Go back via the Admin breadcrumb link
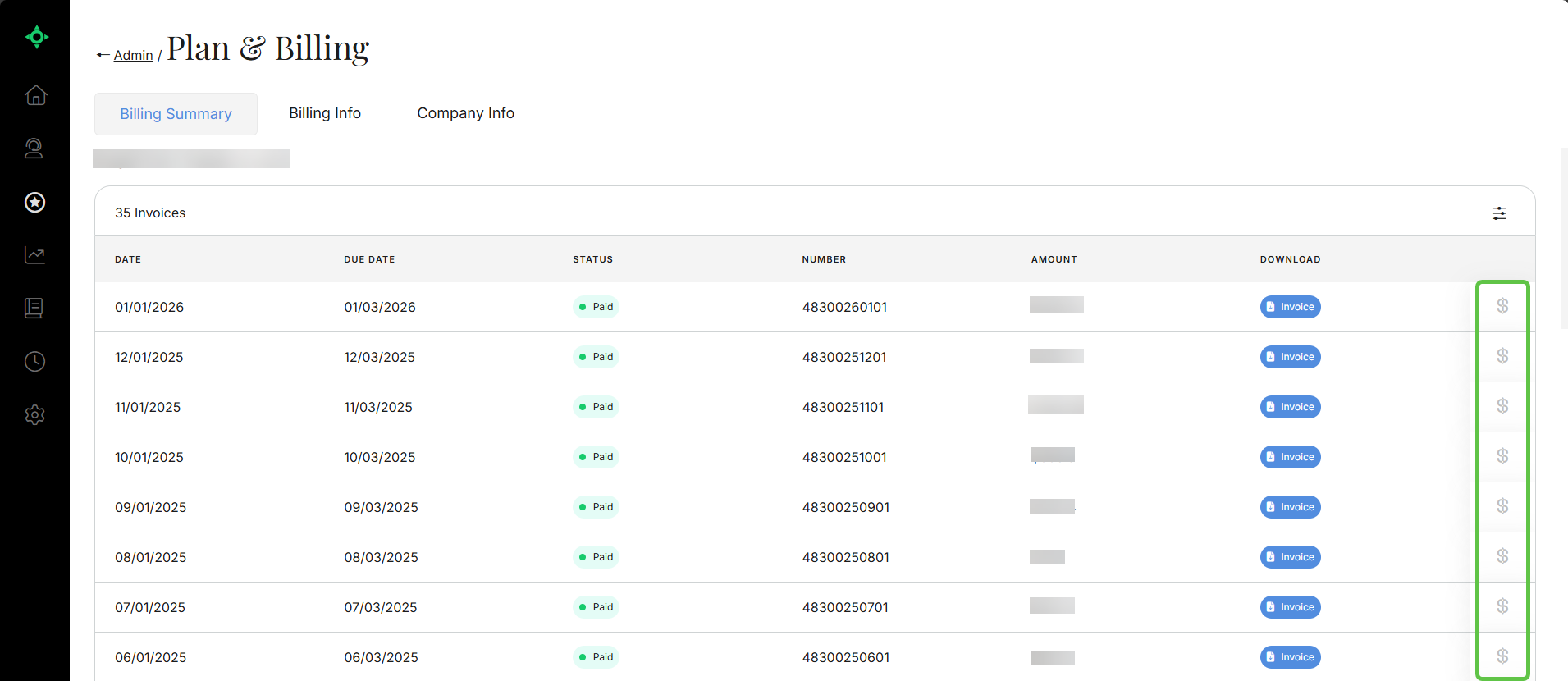1568x681 pixels. click(133, 55)
